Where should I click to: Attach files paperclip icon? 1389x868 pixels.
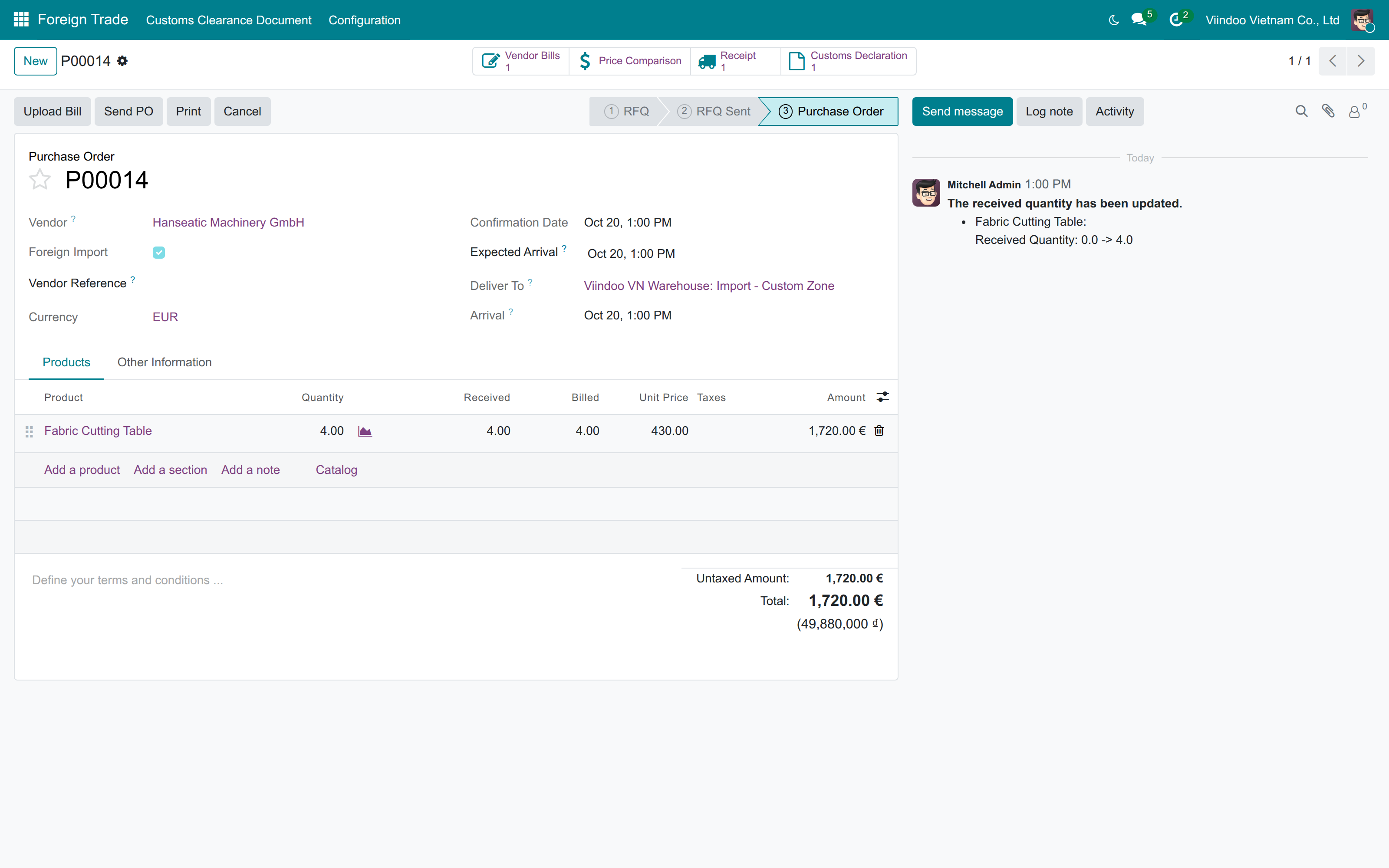coord(1328,112)
